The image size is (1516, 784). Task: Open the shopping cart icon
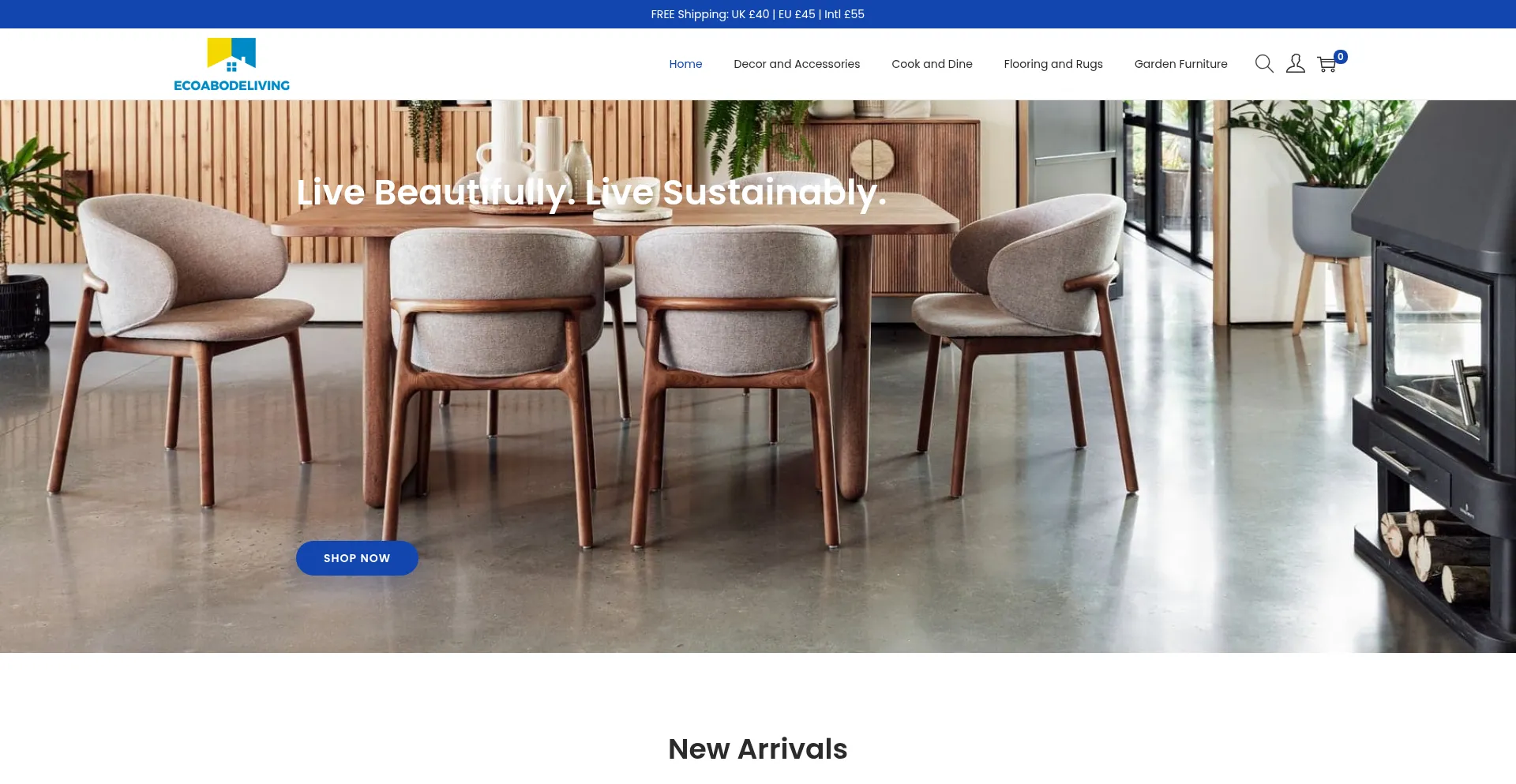[x=1326, y=65]
